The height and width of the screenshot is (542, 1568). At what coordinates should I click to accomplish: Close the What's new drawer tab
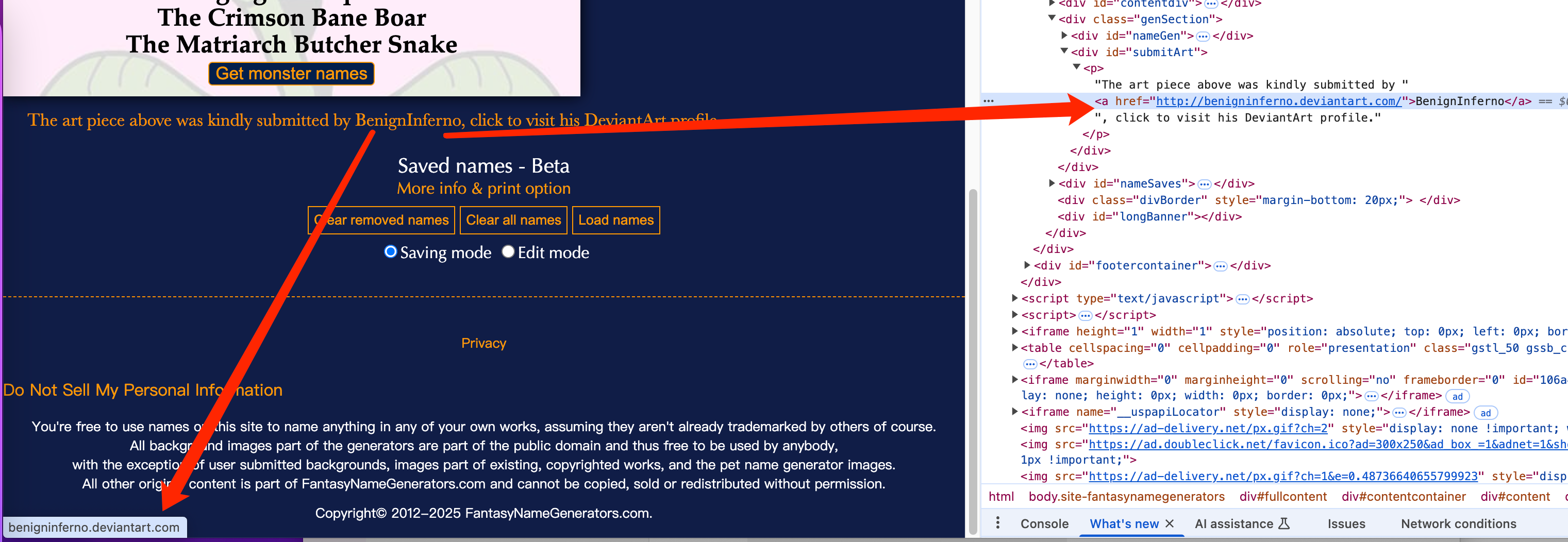pyautogui.click(x=1170, y=523)
